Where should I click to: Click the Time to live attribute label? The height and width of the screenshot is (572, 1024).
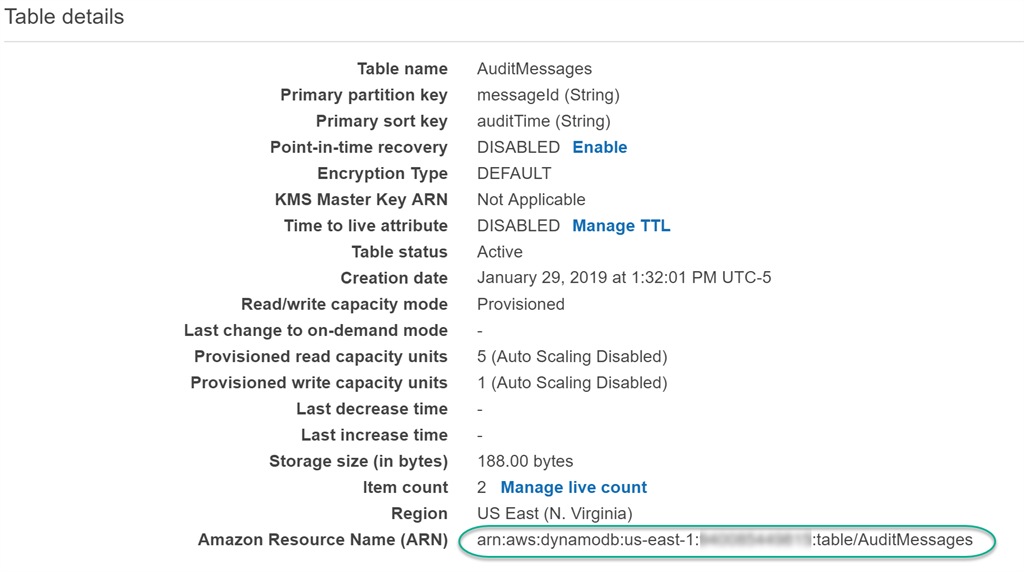pyautogui.click(x=365, y=226)
